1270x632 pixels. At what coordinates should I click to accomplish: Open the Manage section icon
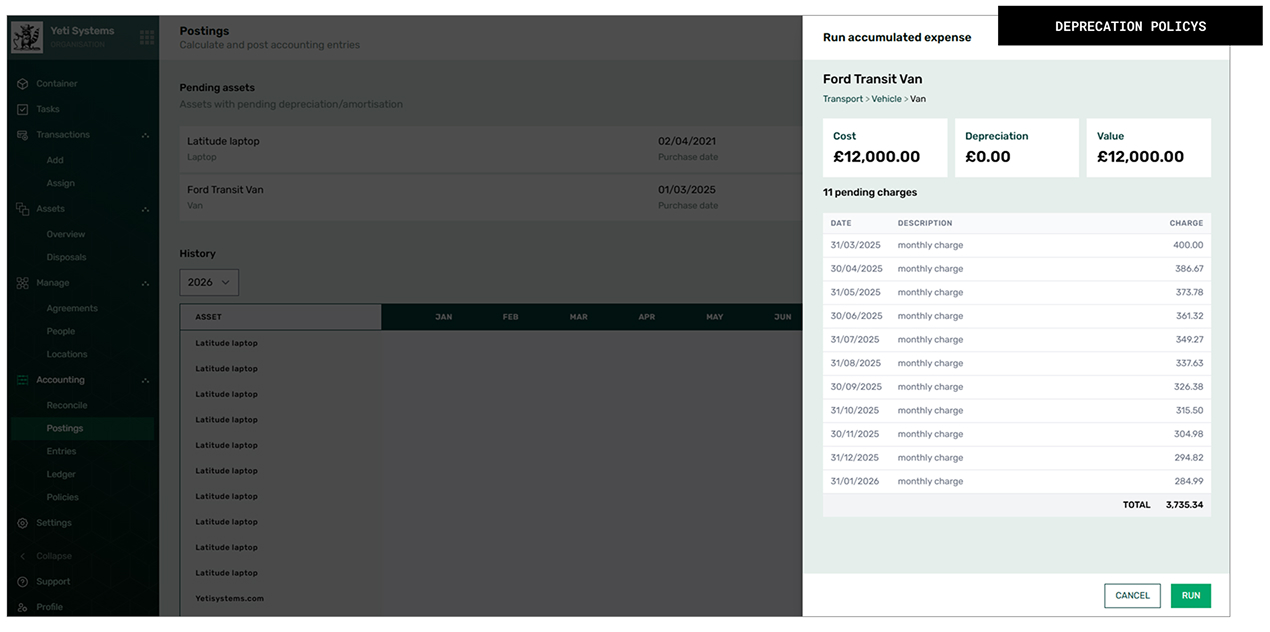[x=21, y=283]
